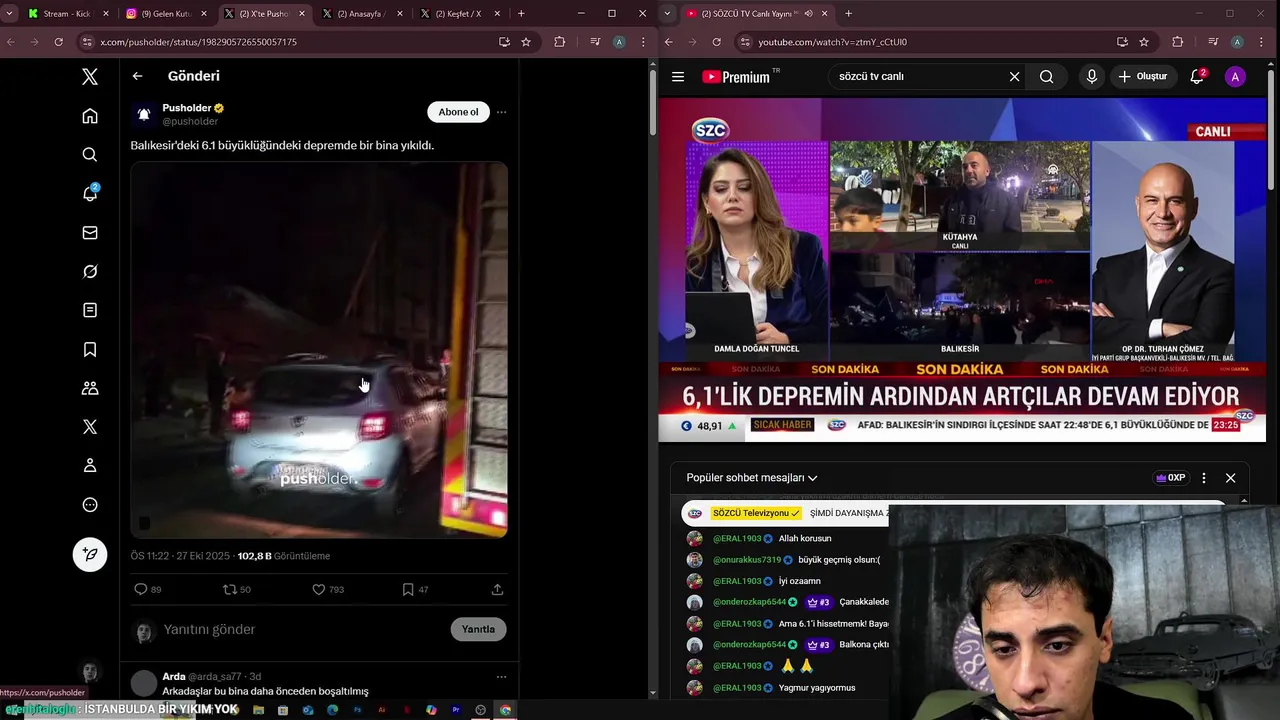1280x720 pixels.
Task: Click the x.com address bar URL
Action: click(199, 42)
